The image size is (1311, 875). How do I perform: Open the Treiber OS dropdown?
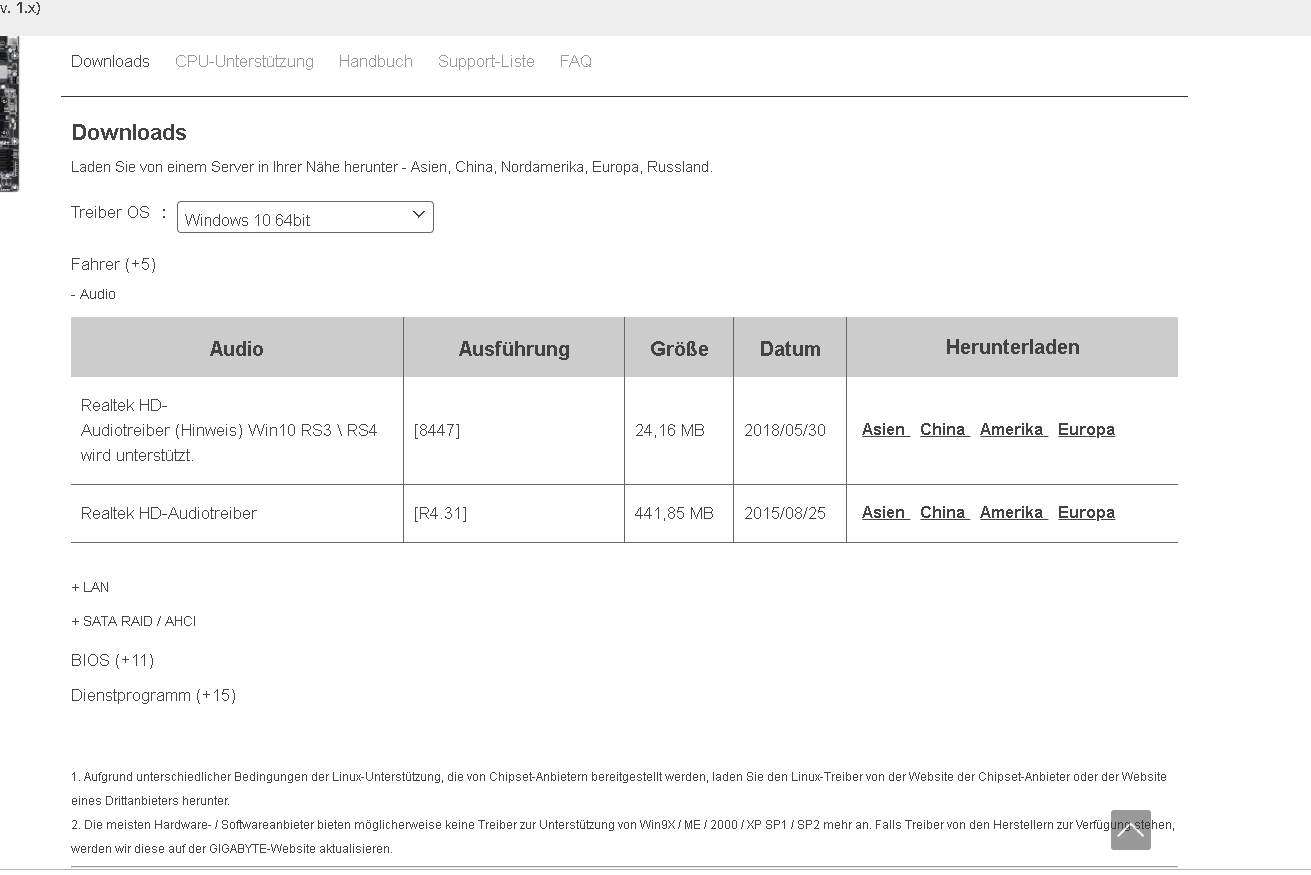point(305,217)
